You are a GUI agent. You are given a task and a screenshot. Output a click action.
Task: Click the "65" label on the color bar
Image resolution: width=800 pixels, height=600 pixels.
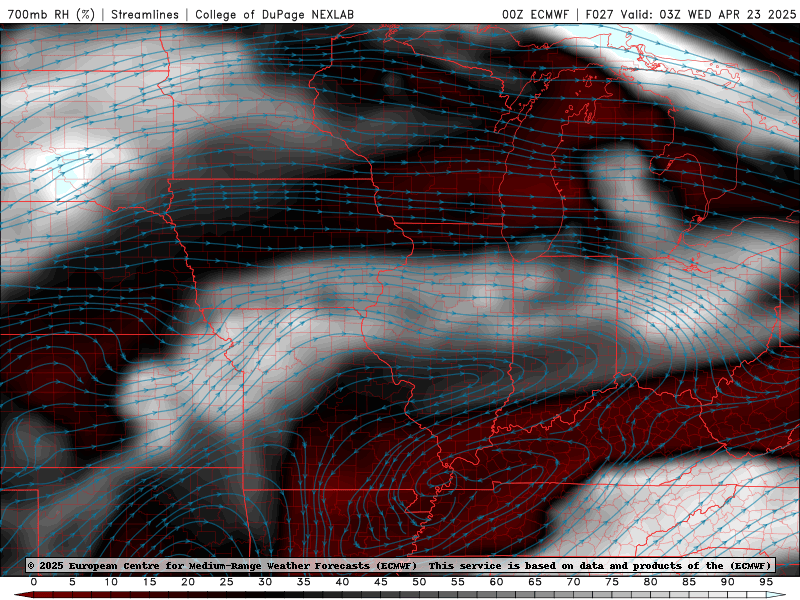pos(535,582)
